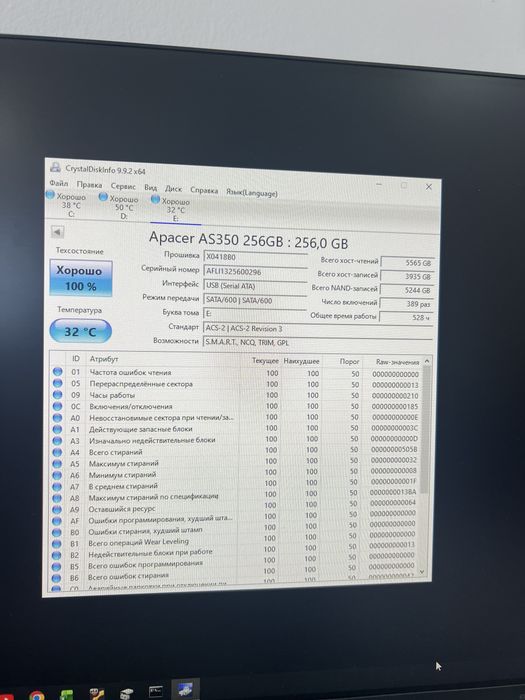Click raw value 00000000138A
The image size is (525, 700).
coord(393,492)
